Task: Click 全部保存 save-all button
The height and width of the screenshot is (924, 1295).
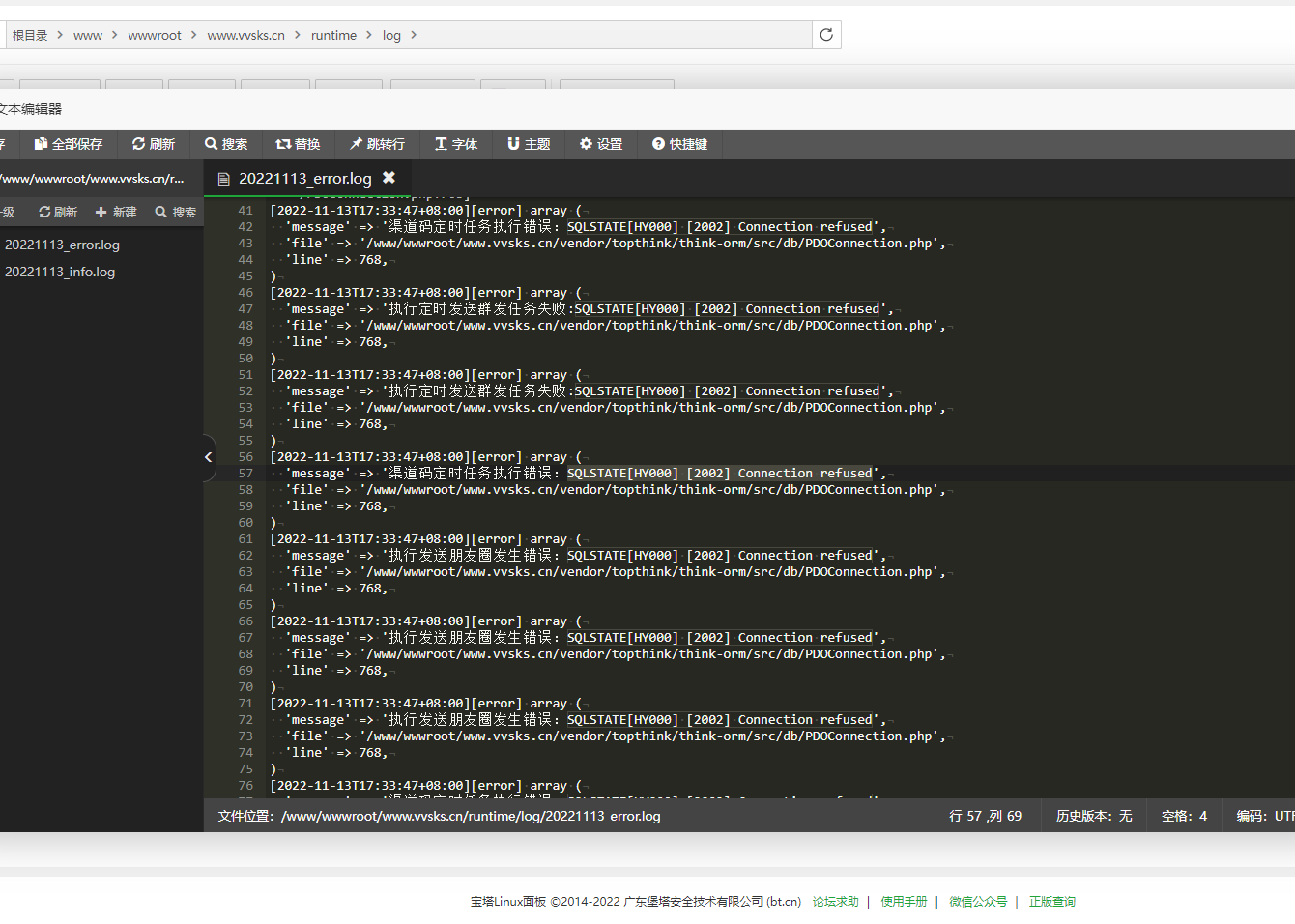Action: click(x=69, y=144)
